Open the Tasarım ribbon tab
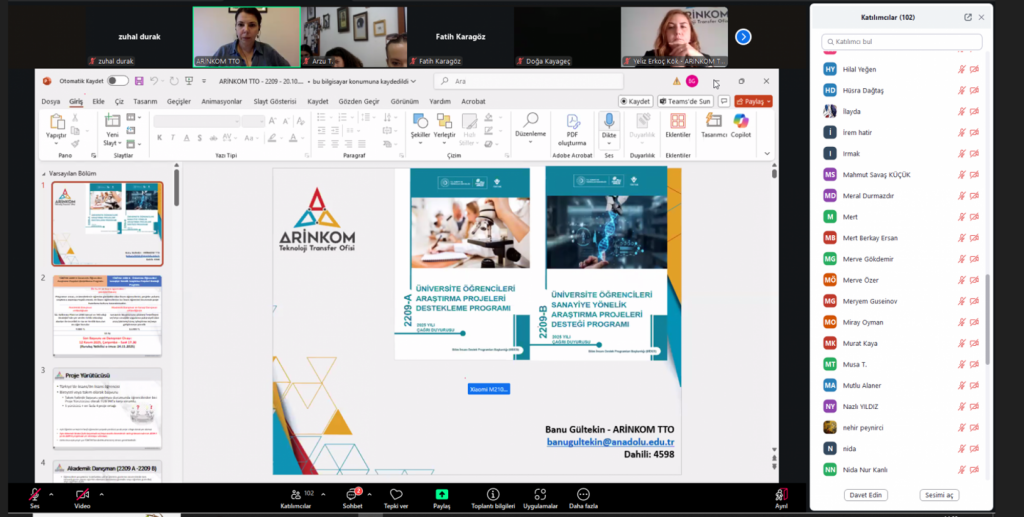Image resolution: width=1024 pixels, height=517 pixels. pyautogui.click(x=145, y=101)
